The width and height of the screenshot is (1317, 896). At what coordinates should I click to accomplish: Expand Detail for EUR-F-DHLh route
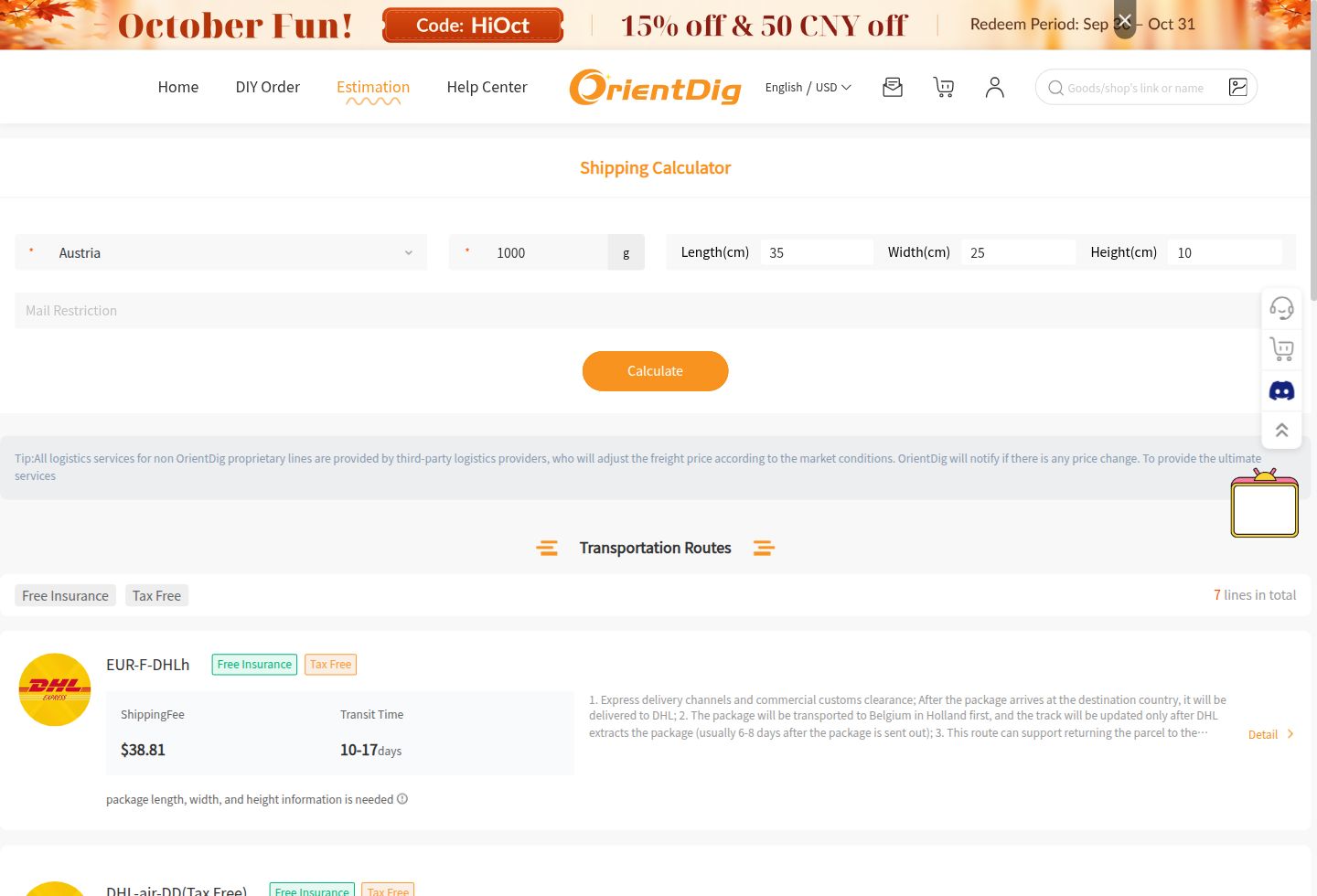click(x=1271, y=734)
